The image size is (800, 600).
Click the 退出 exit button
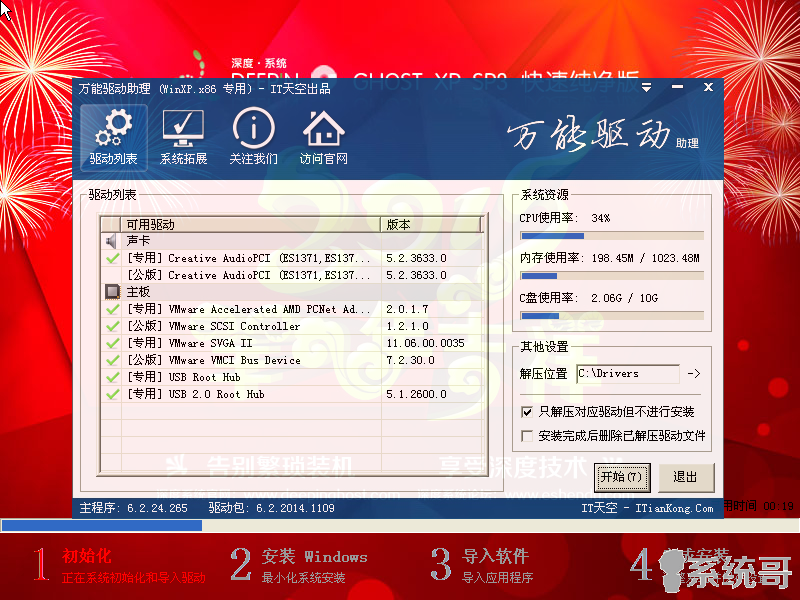coord(685,477)
